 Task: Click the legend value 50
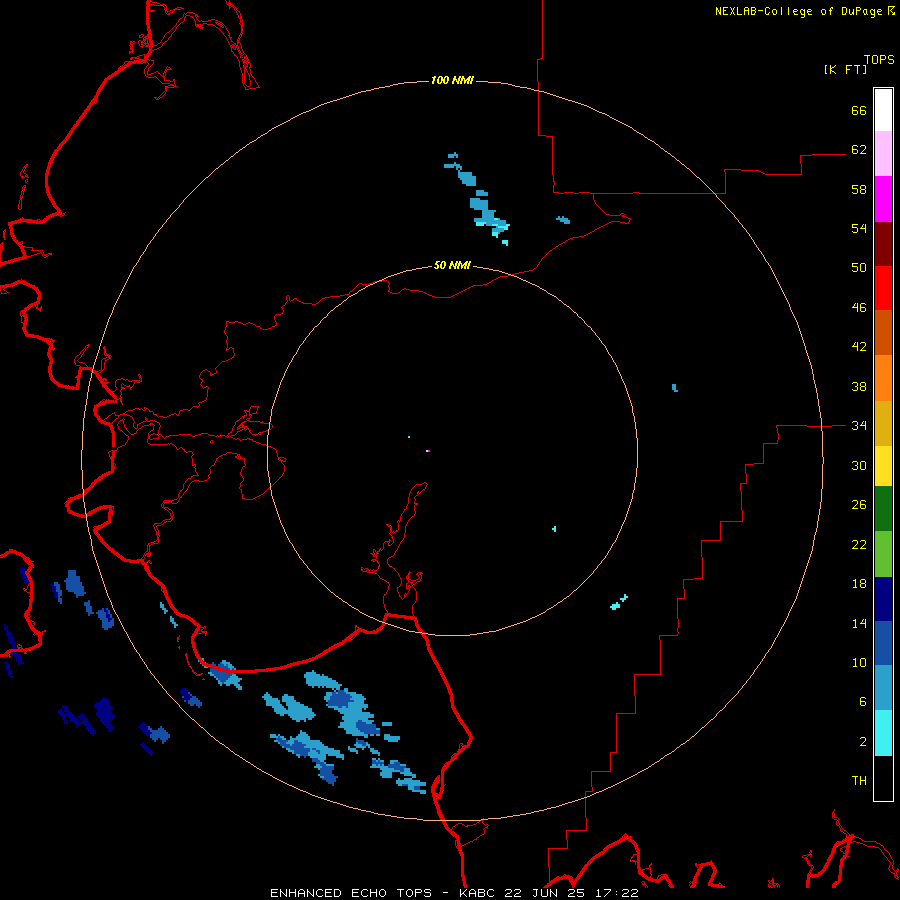859,268
